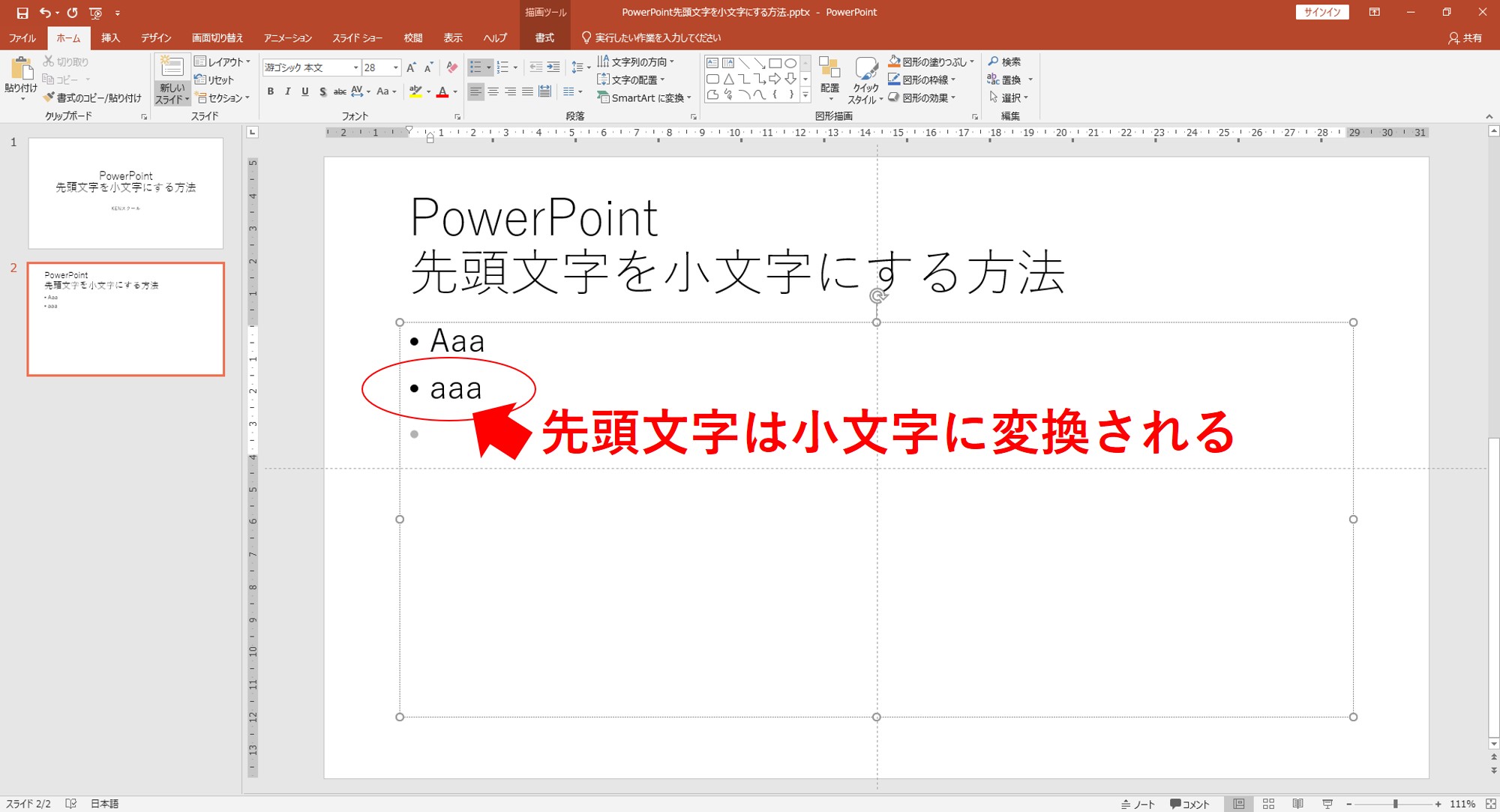This screenshot has width=1500, height=812.
Task: Select the oval shape in shapes gallery
Action: click(x=790, y=64)
